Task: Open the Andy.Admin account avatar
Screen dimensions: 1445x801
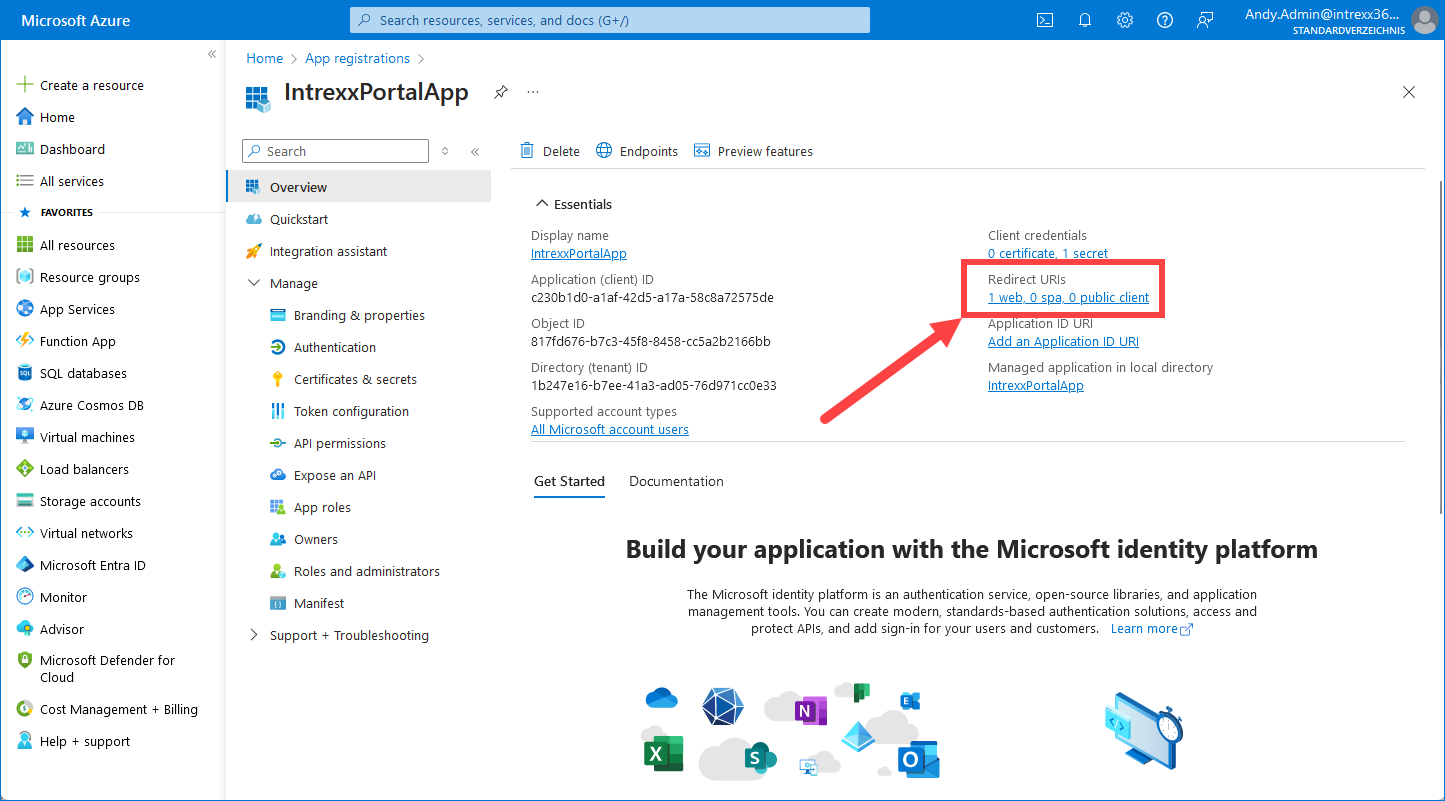Action: click(x=1424, y=20)
